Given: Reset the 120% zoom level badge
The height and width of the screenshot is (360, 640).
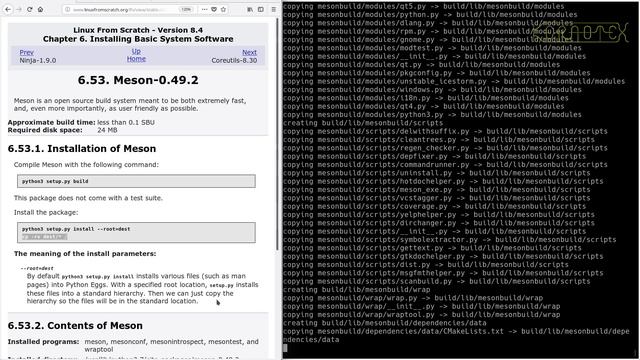Looking at the screenshot, I should 186,9.
